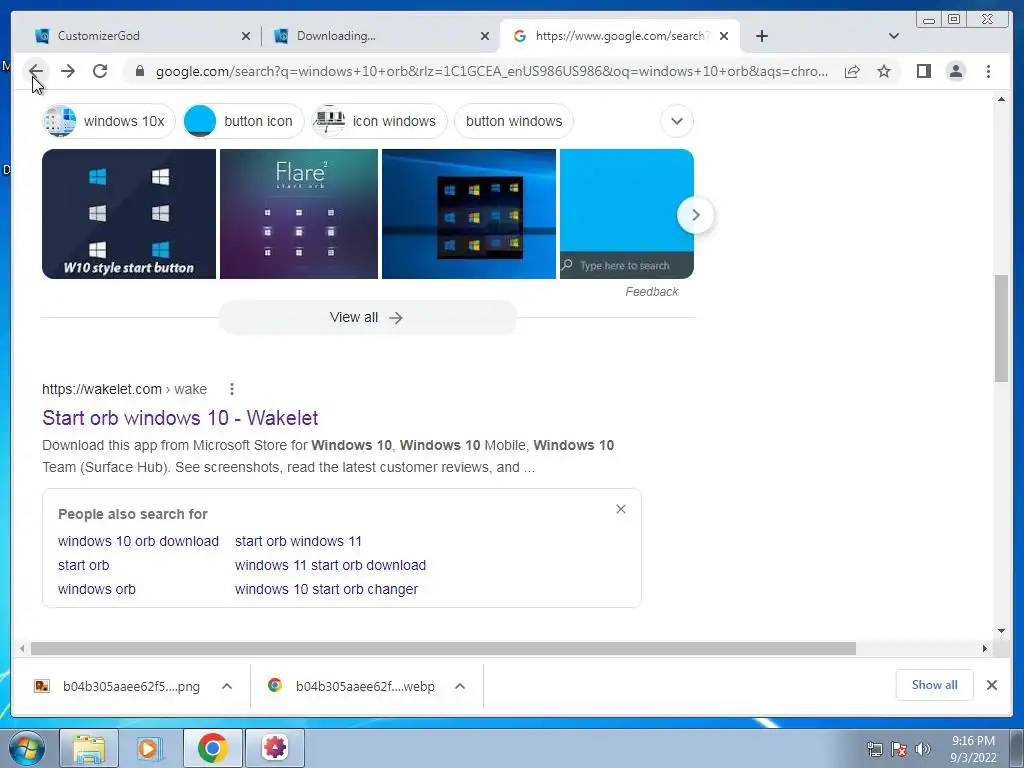This screenshot has height=768, width=1024.
Task: Search 'windows 11 start orb download' suggestion
Action: [330, 566]
